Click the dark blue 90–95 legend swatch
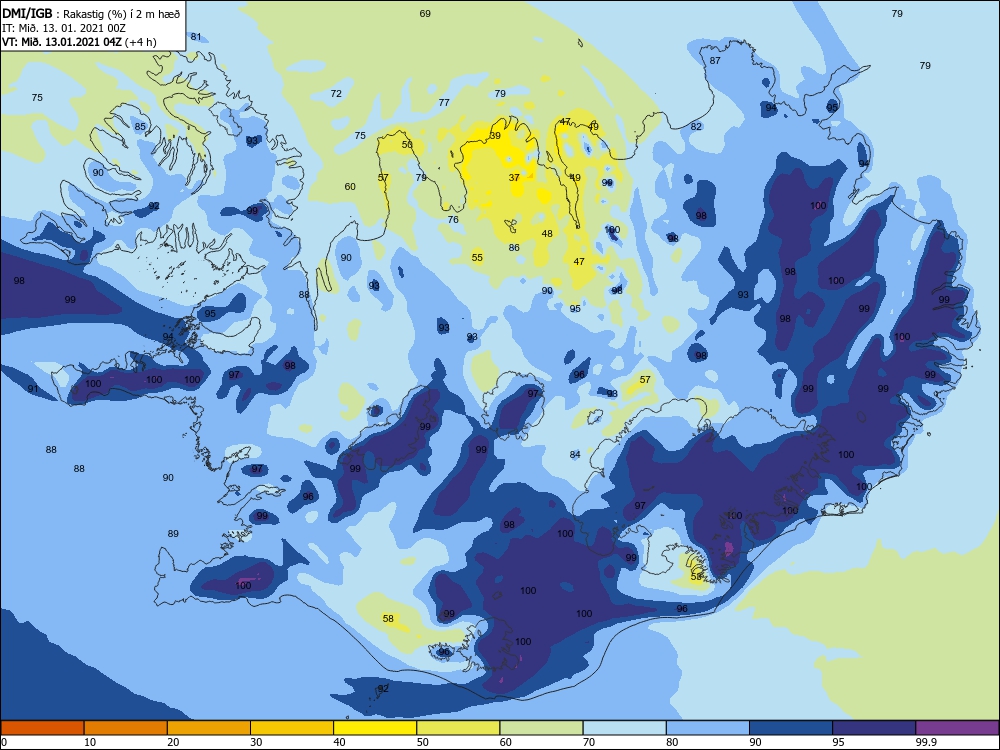1000x750 pixels. tap(791, 728)
